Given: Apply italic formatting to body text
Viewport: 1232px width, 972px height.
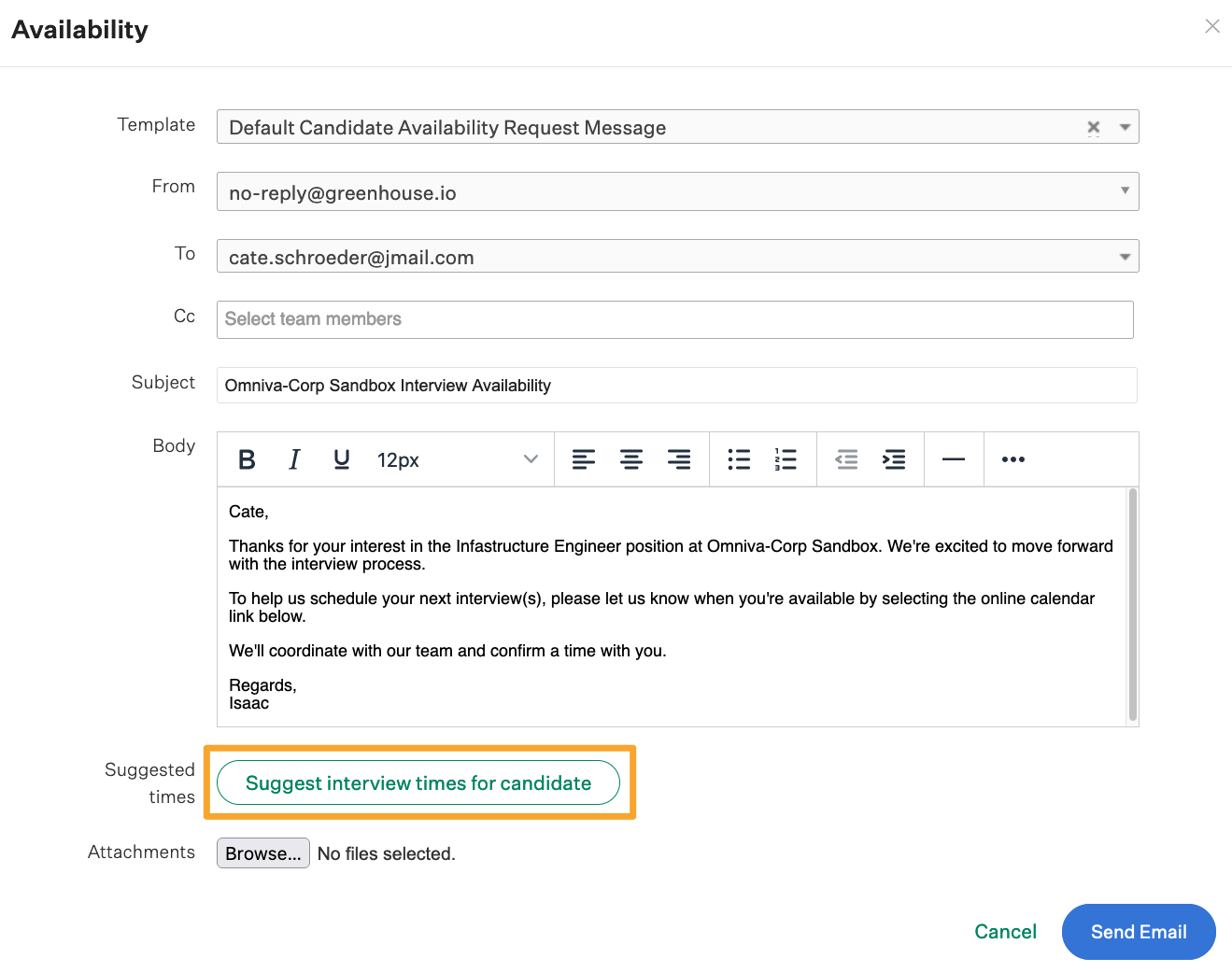Looking at the screenshot, I should [x=294, y=459].
